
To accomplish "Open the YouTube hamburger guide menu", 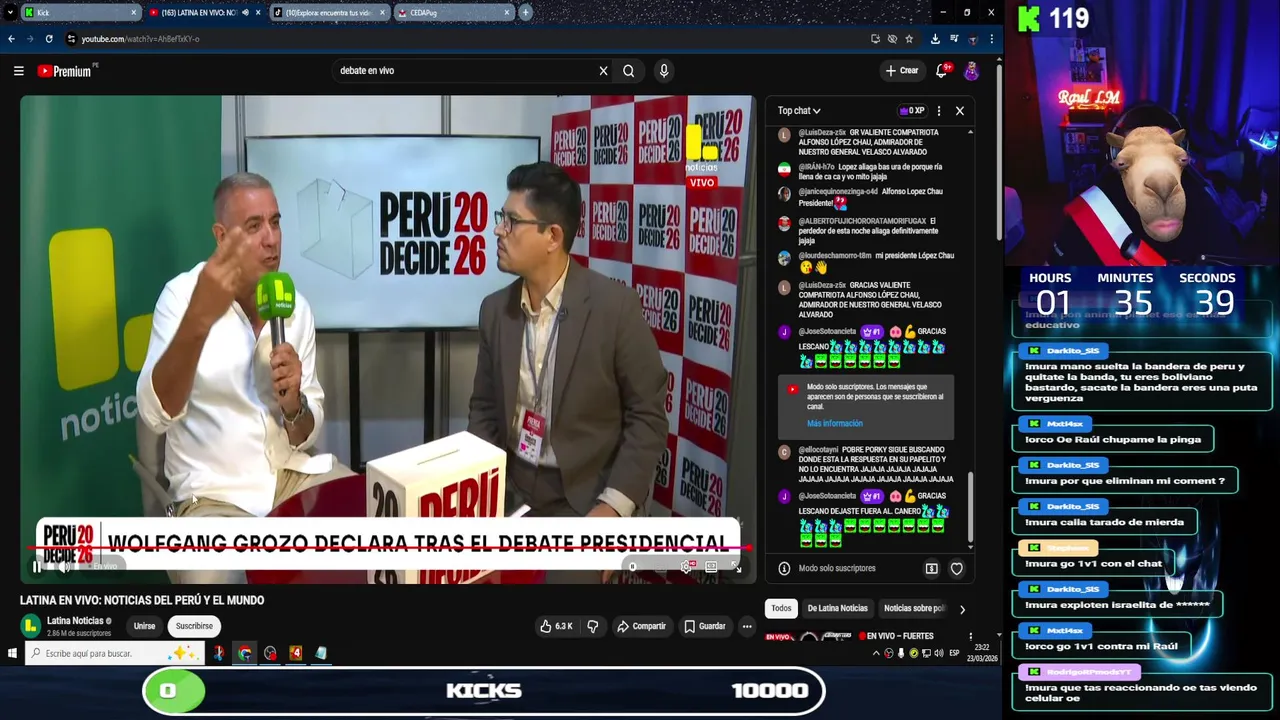I will (18, 71).
